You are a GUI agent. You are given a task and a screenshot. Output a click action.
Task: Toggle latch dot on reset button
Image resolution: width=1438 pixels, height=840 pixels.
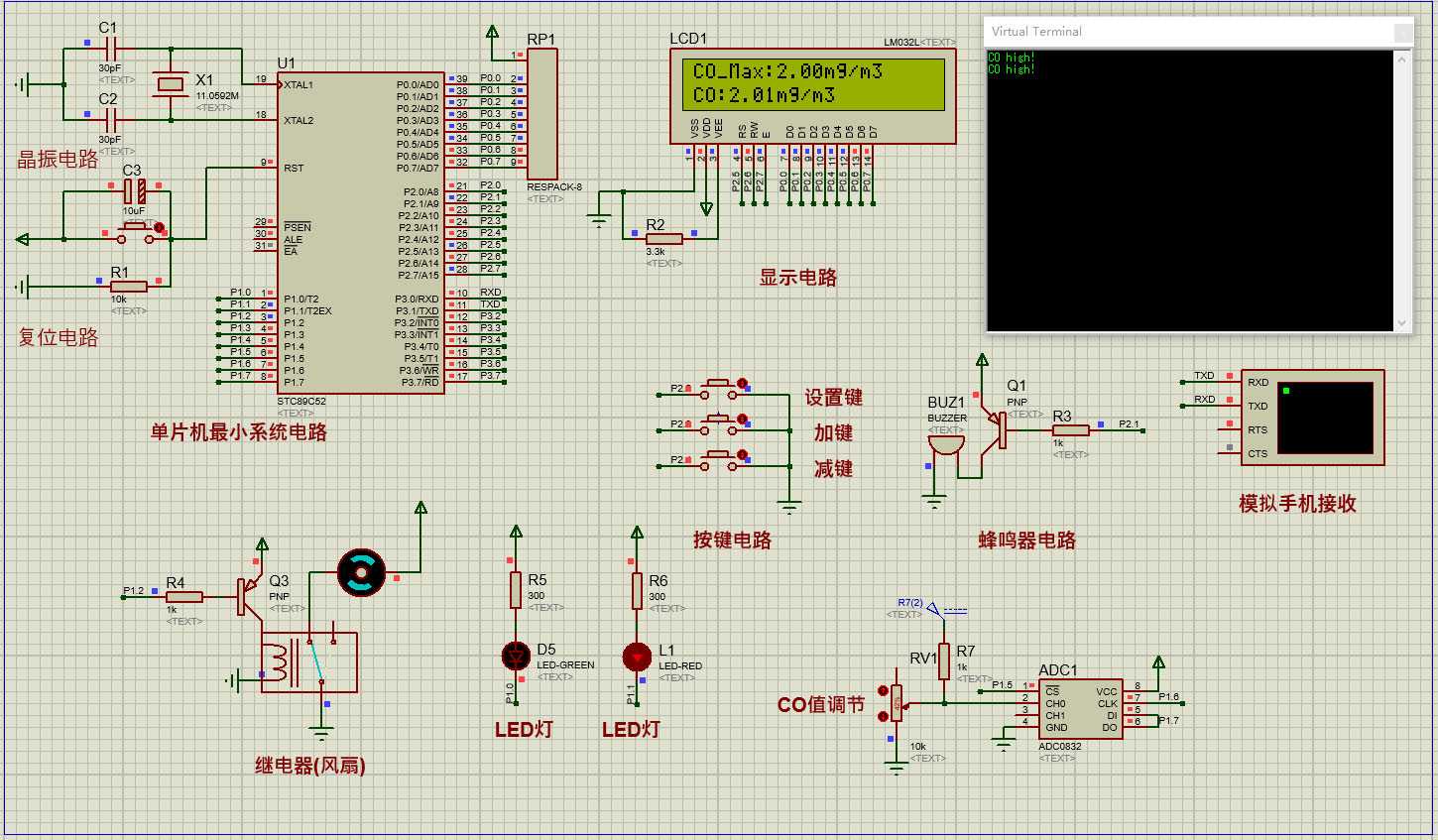pos(159,227)
